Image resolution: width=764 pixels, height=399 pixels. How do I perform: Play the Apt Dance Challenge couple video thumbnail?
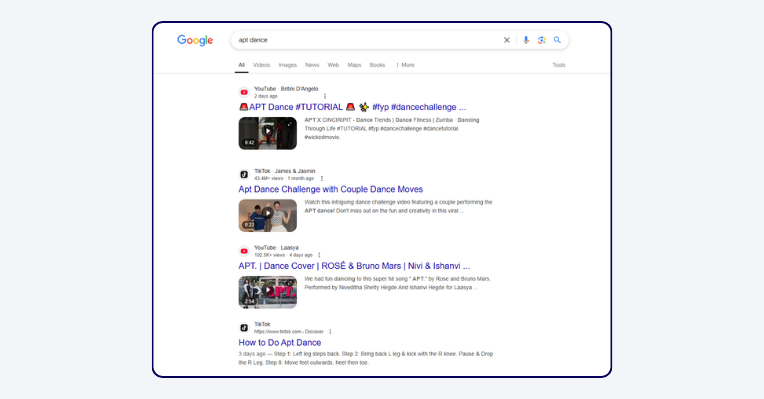(x=267, y=215)
